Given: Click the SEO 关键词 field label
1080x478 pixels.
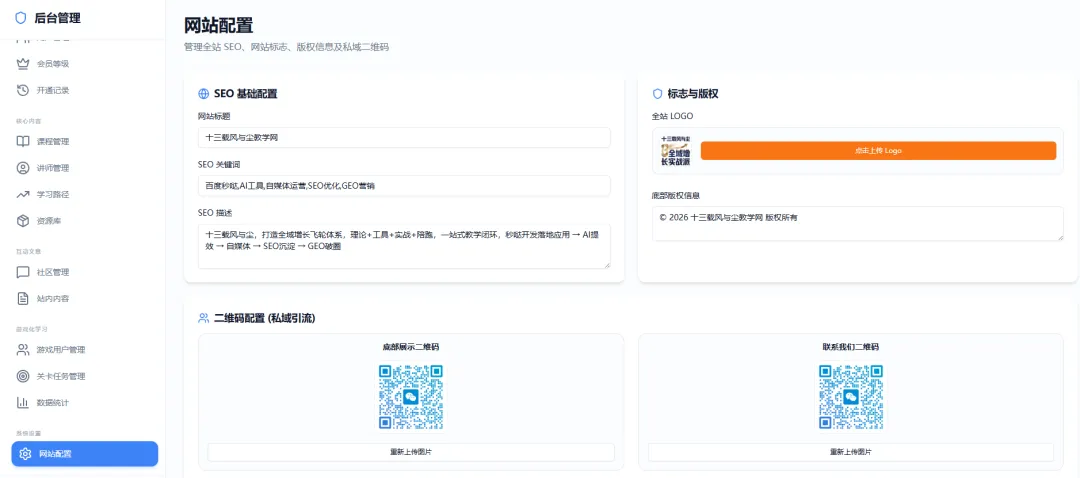Looking at the screenshot, I should [219, 165].
